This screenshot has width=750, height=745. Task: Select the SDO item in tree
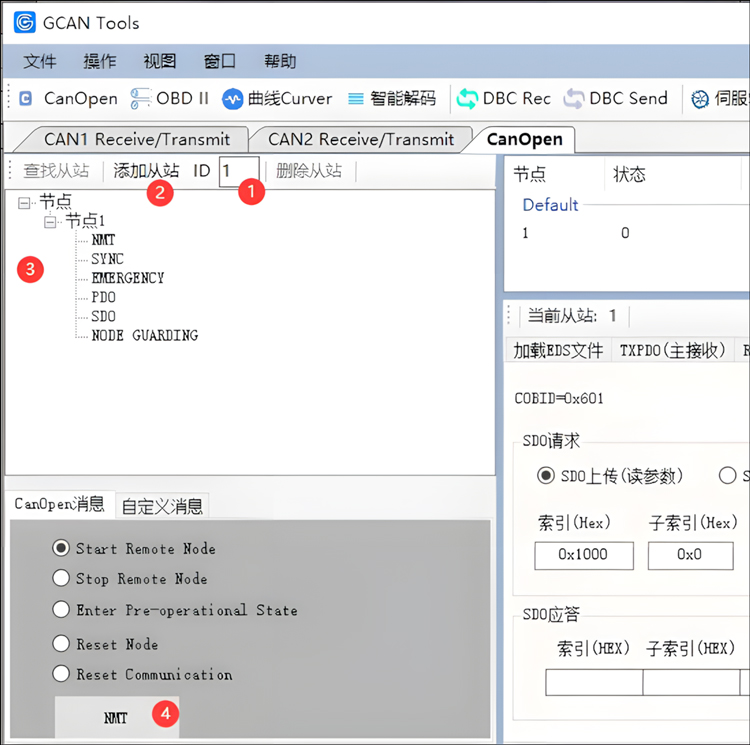point(103,316)
